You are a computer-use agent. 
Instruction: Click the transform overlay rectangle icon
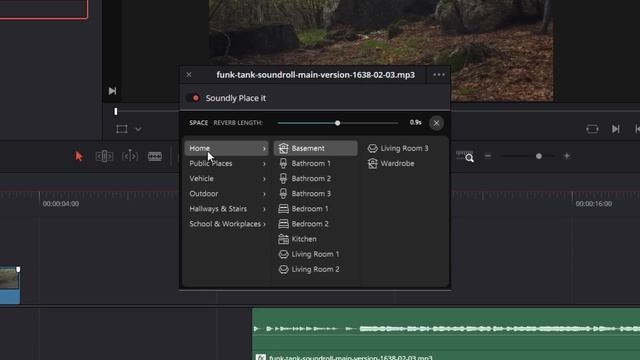point(122,129)
